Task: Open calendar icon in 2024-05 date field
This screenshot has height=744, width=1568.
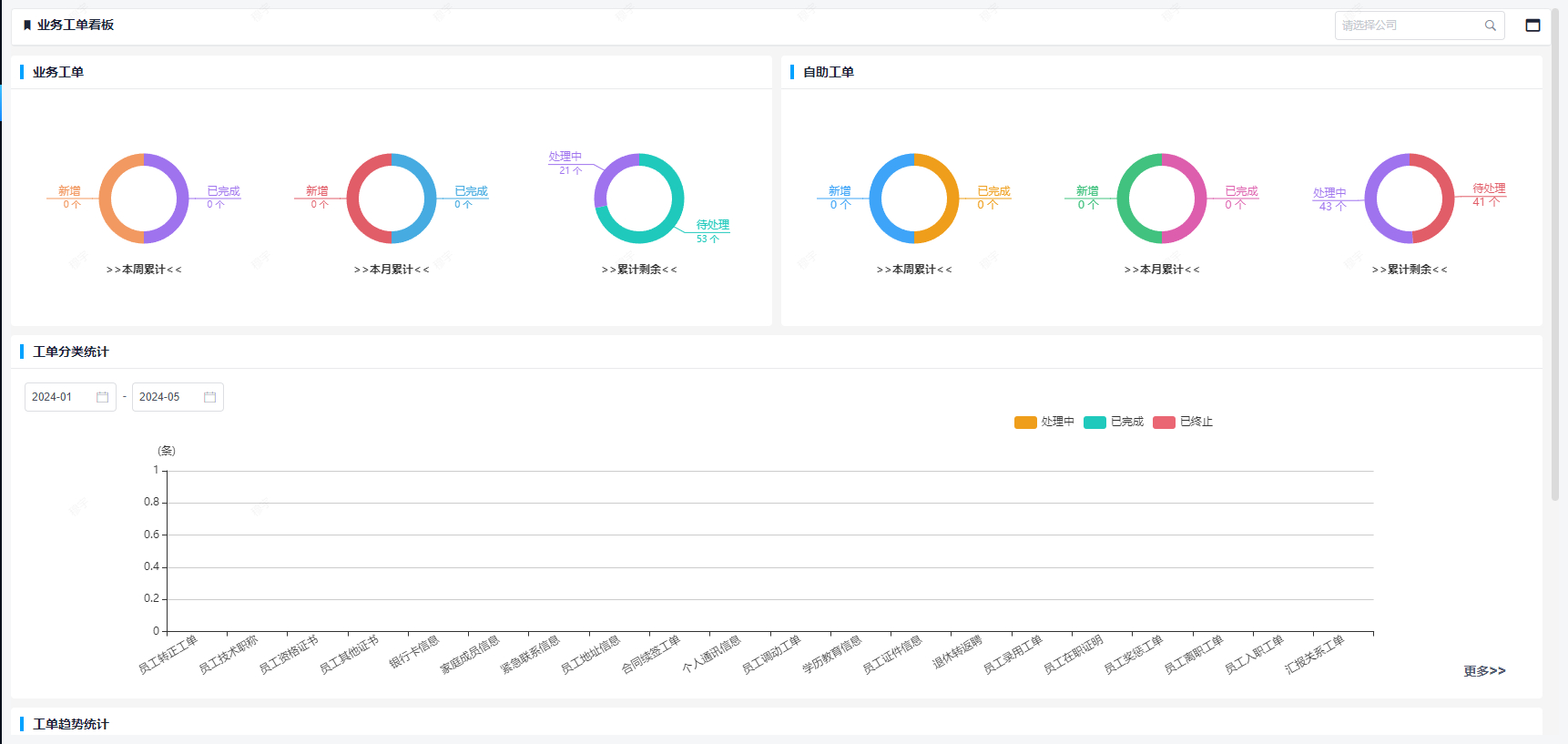Action: (209, 397)
